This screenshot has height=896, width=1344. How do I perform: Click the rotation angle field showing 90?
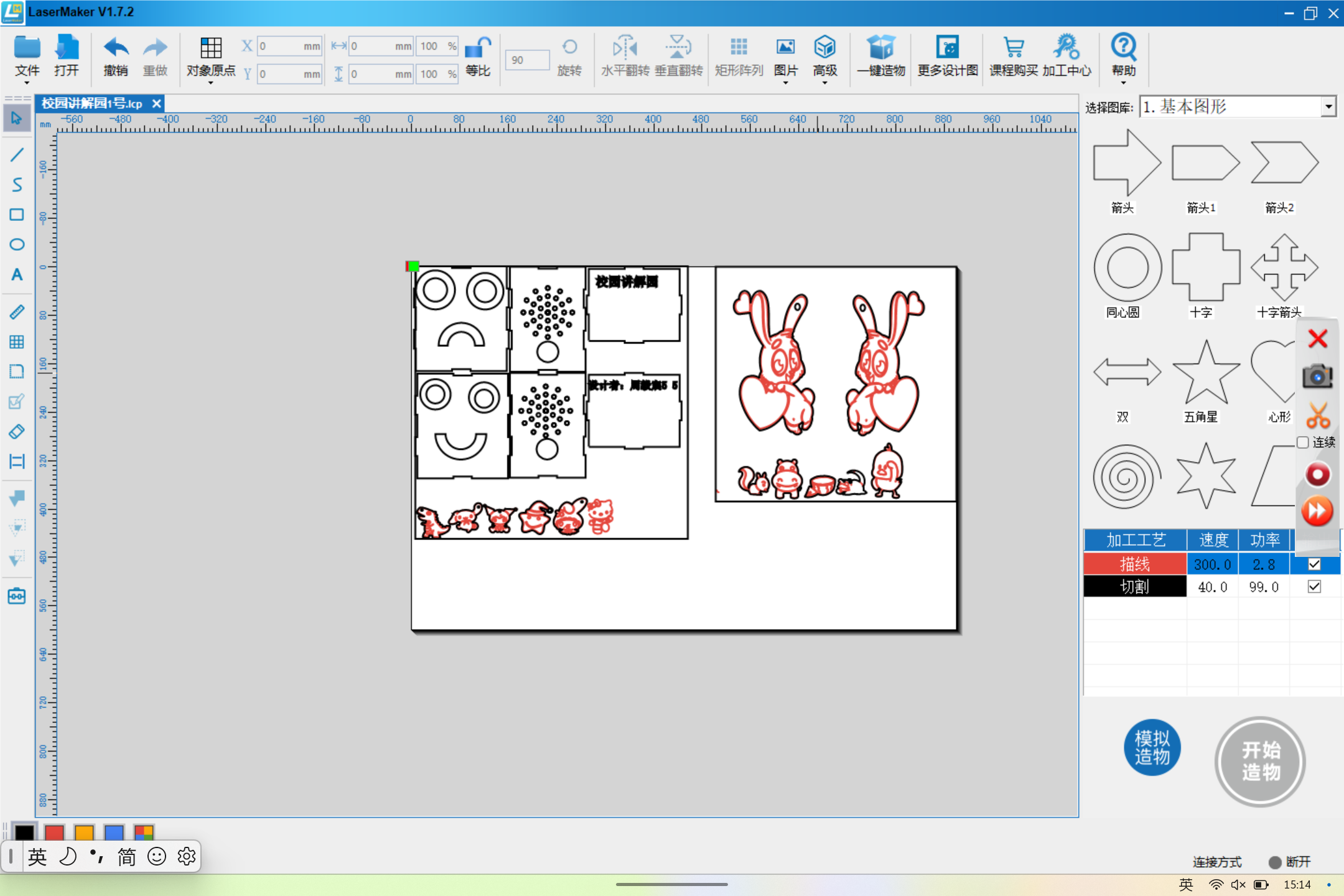tap(527, 60)
